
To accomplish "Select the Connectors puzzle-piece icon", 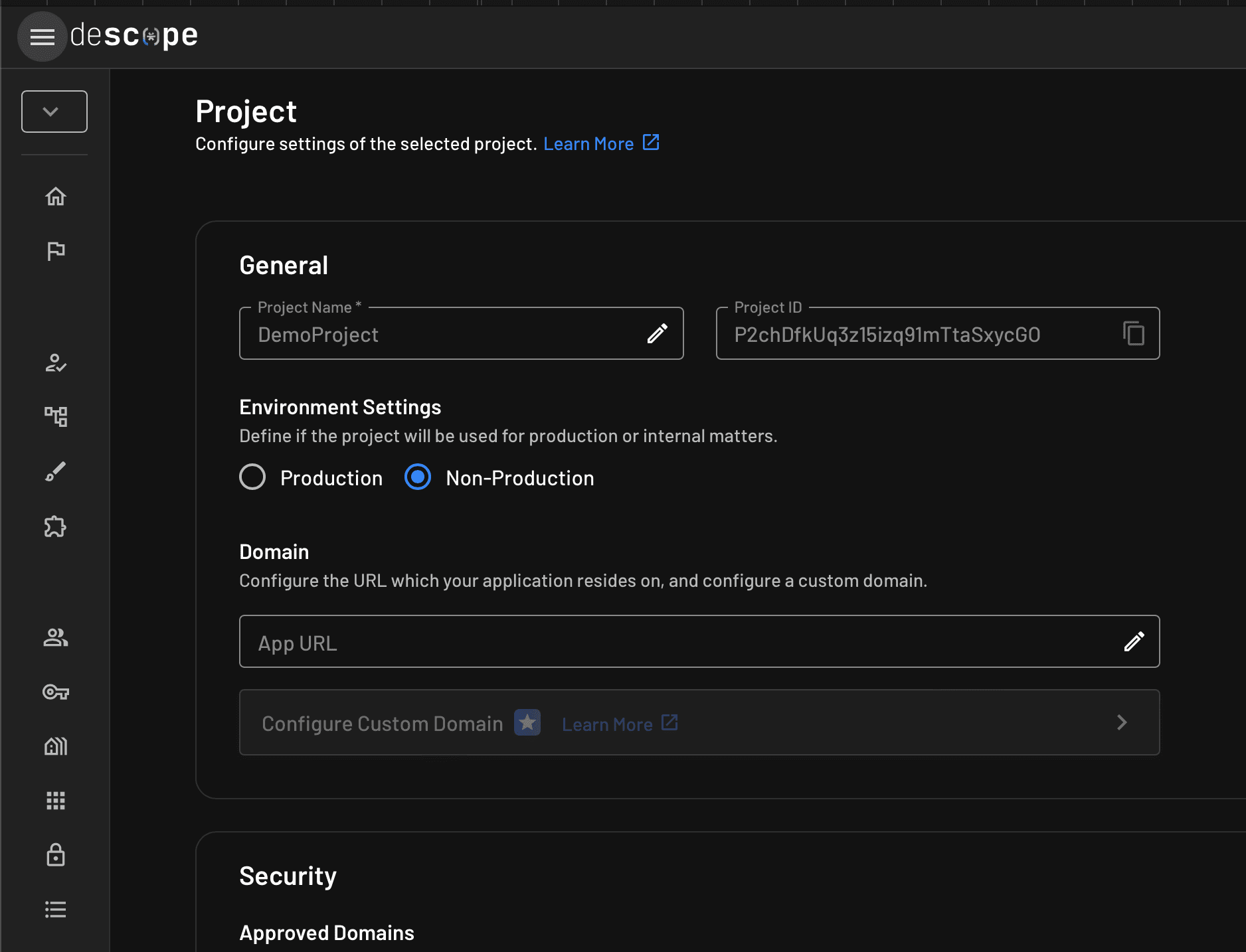I will pyautogui.click(x=55, y=526).
